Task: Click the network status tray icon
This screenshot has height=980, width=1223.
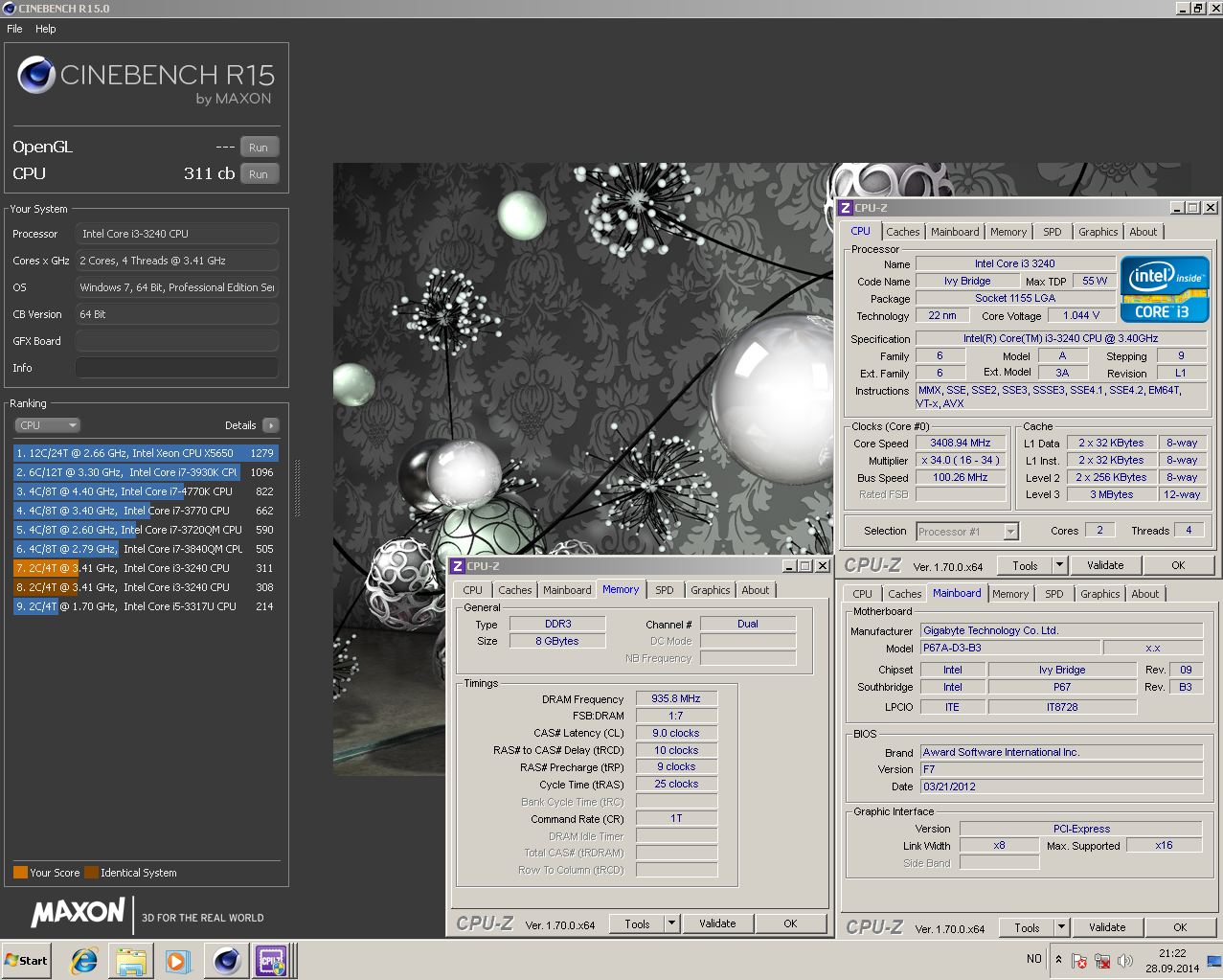Action: pos(1102,960)
